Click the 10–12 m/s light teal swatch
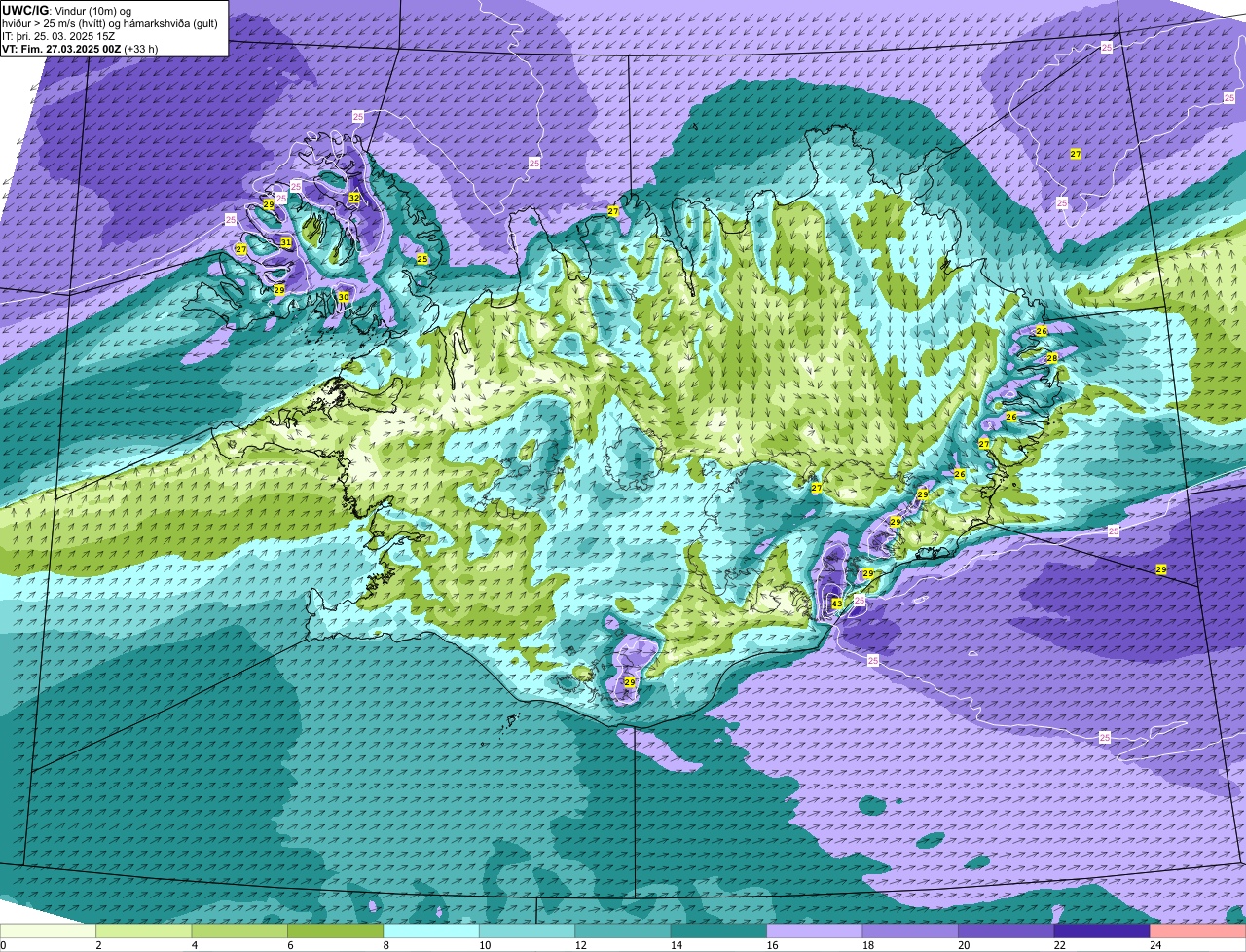This screenshot has width=1246, height=952. pyautogui.click(x=529, y=931)
